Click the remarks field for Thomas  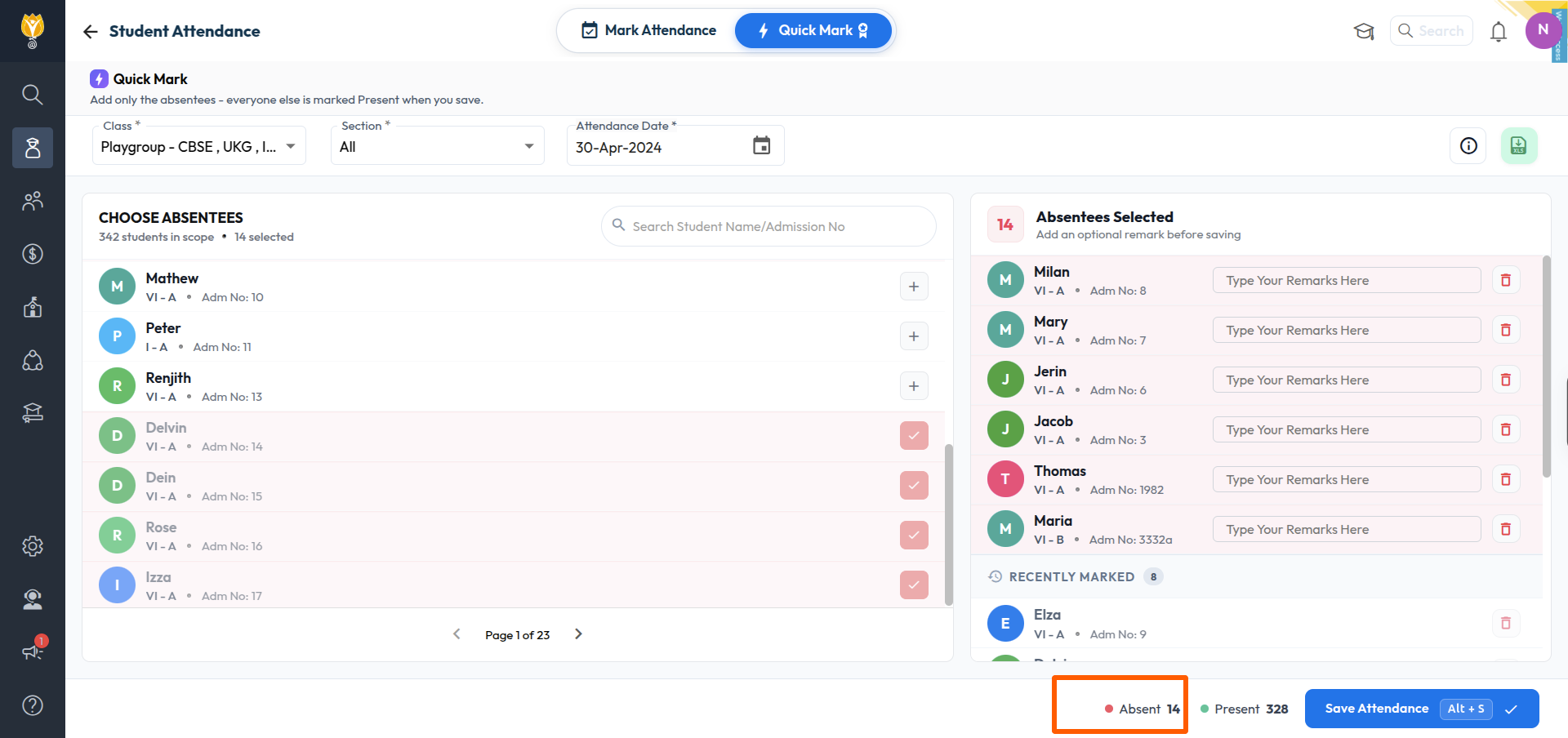[x=1347, y=479]
